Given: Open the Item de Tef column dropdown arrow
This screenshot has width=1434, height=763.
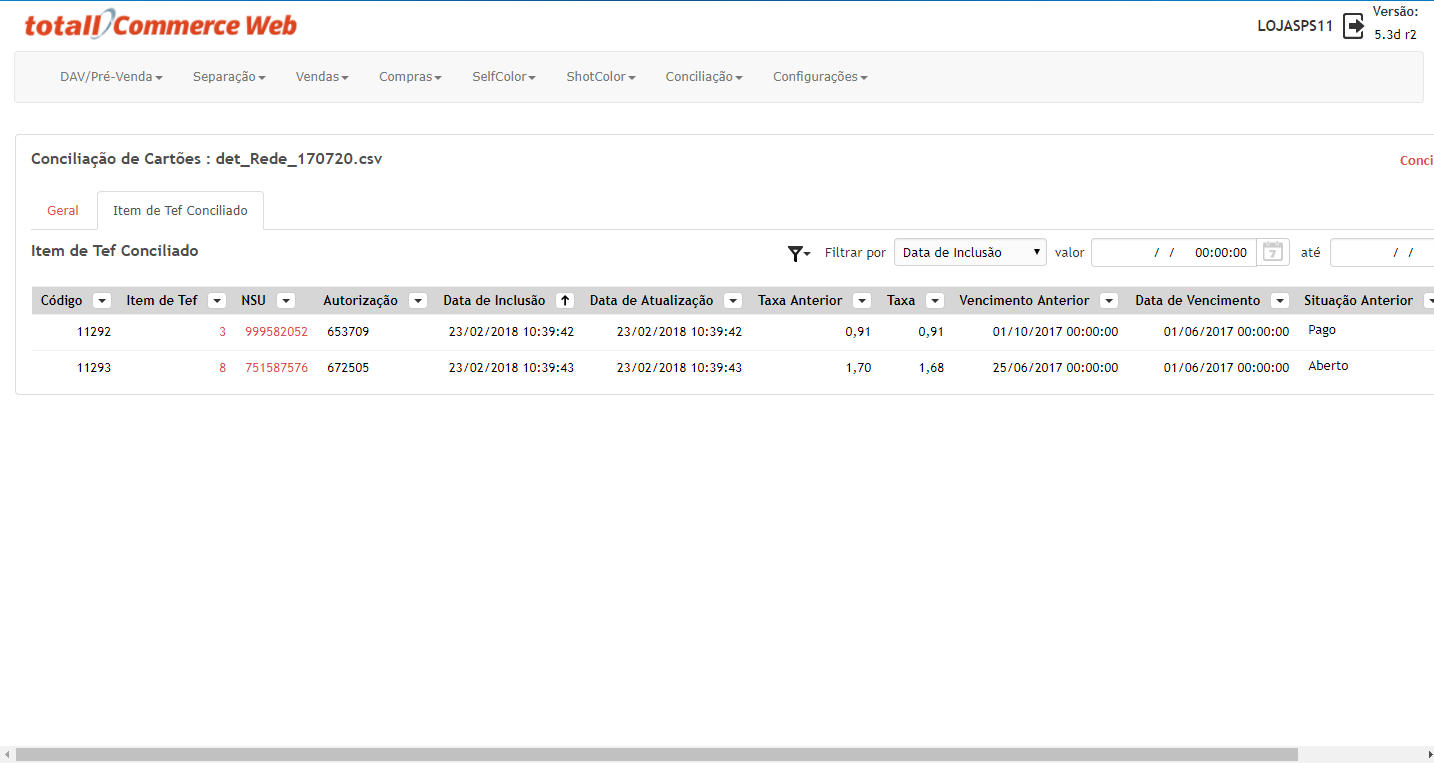Looking at the screenshot, I should 216,300.
